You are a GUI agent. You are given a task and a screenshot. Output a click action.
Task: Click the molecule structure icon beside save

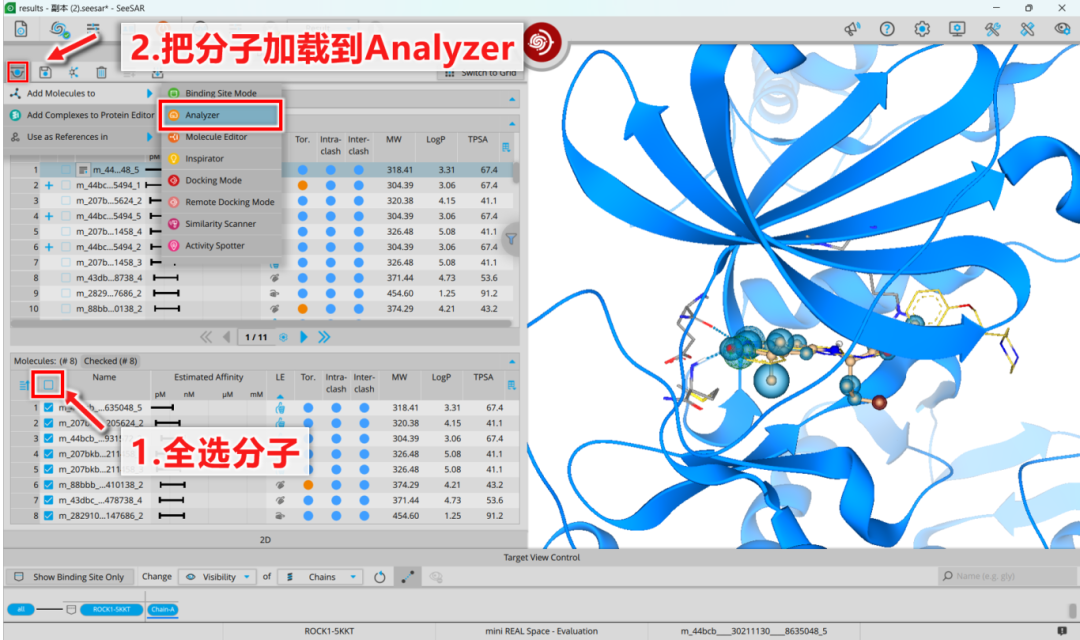click(73, 72)
